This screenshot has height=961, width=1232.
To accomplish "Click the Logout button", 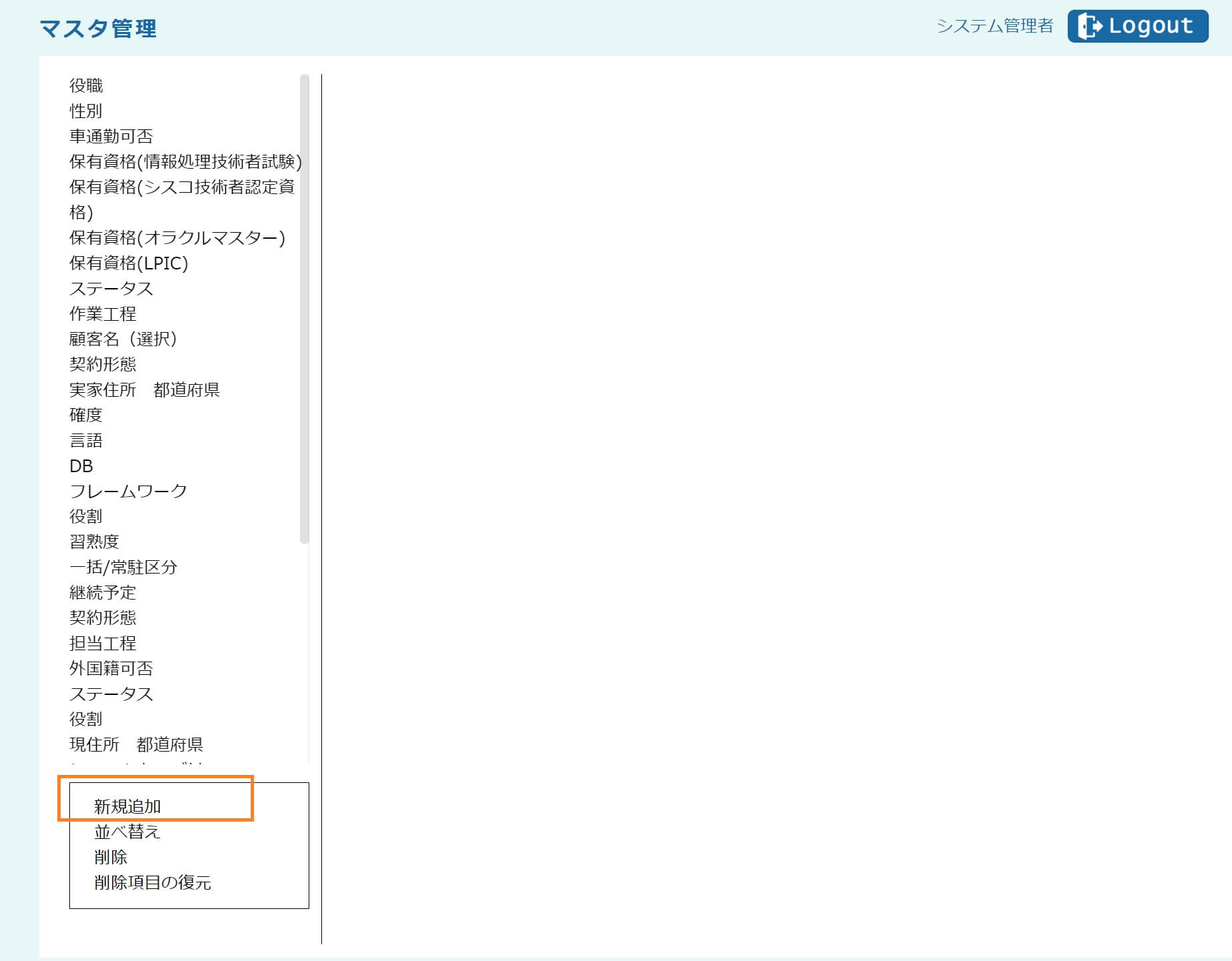I will click(x=1137, y=27).
